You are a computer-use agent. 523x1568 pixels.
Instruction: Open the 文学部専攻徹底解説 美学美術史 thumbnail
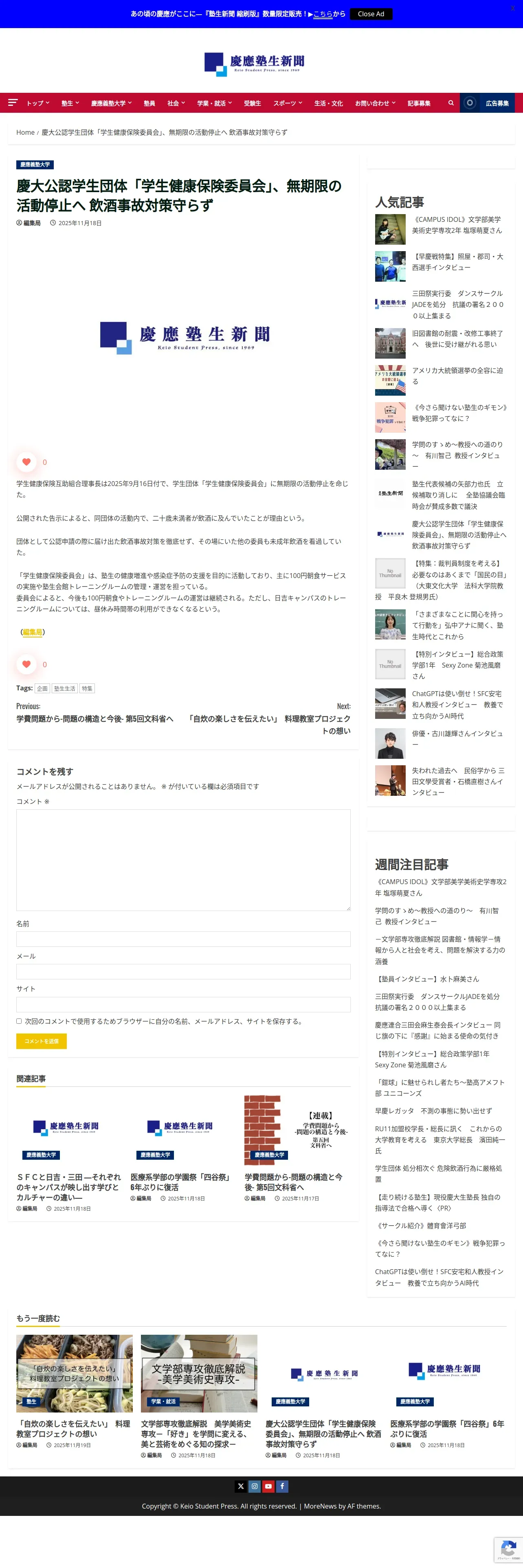point(199,1373)
